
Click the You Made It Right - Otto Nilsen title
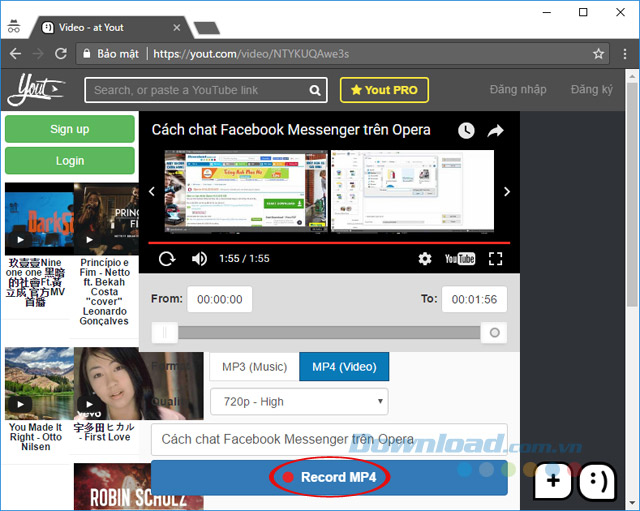[36, 437]
